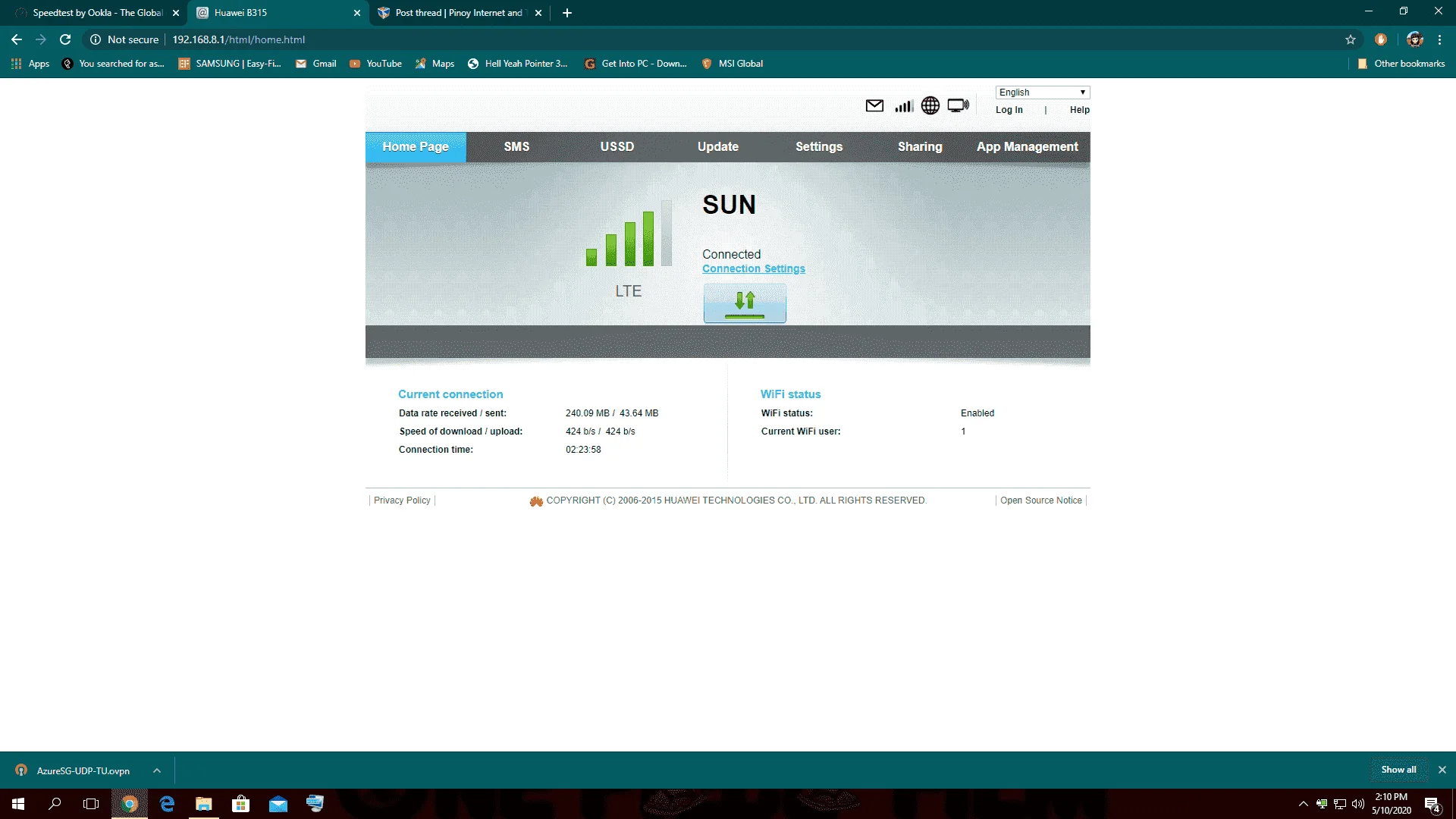The image size is (1456, 819).
Task: Open a new browser tab
Action: [567, 13]
